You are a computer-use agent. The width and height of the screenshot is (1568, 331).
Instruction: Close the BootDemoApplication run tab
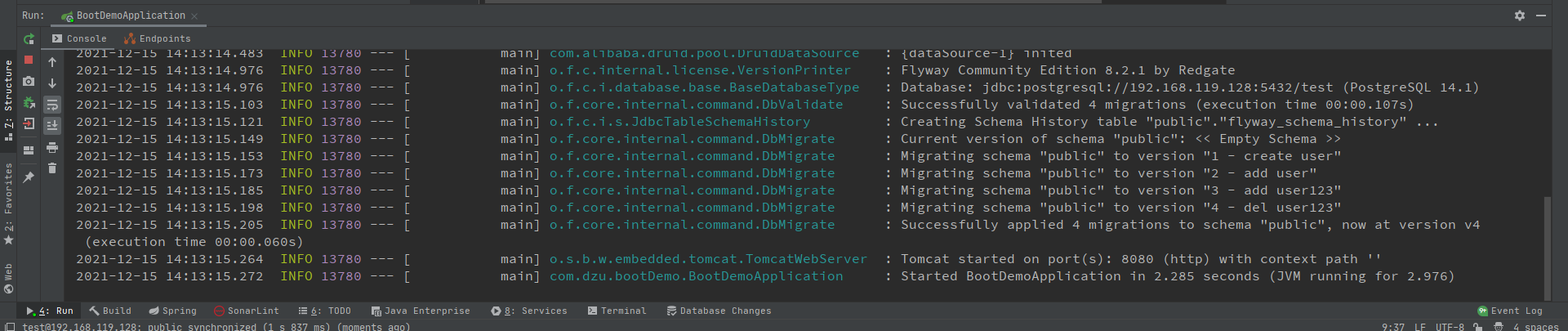[194, 16]
